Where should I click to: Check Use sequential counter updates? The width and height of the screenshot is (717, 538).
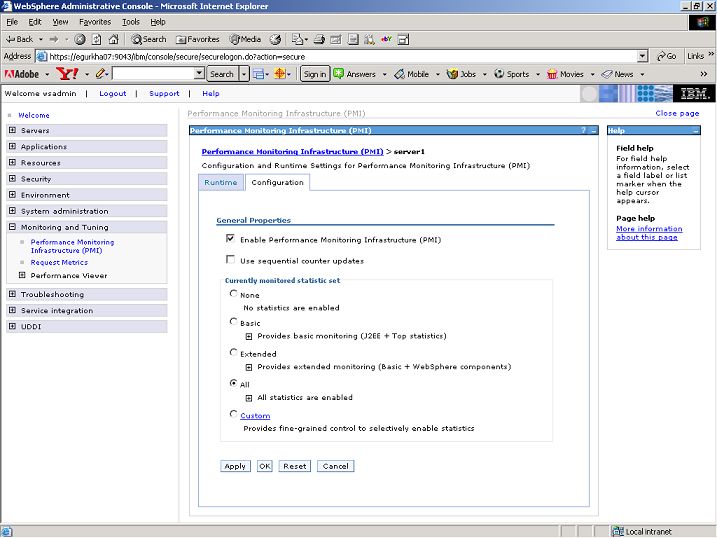coord(230,260)
